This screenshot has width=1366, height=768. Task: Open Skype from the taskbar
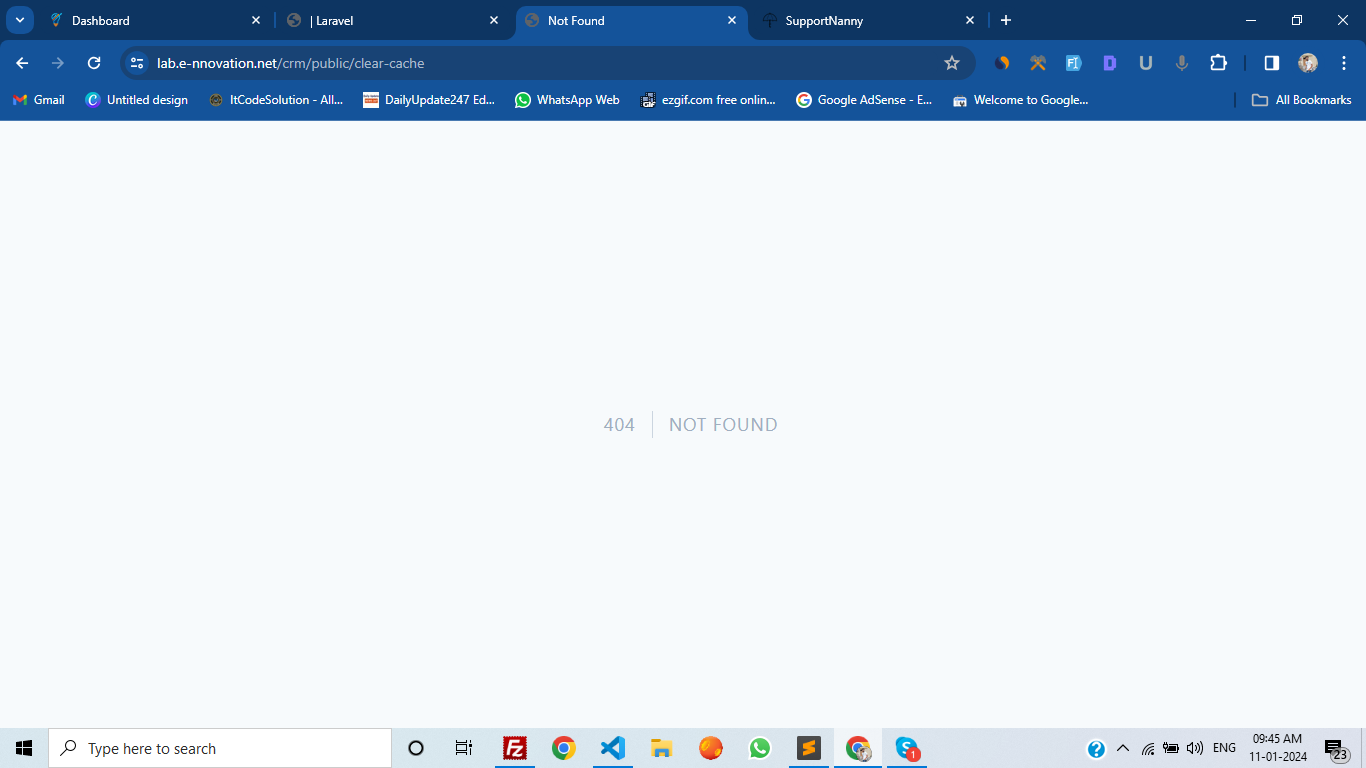(x=907, y=748)
